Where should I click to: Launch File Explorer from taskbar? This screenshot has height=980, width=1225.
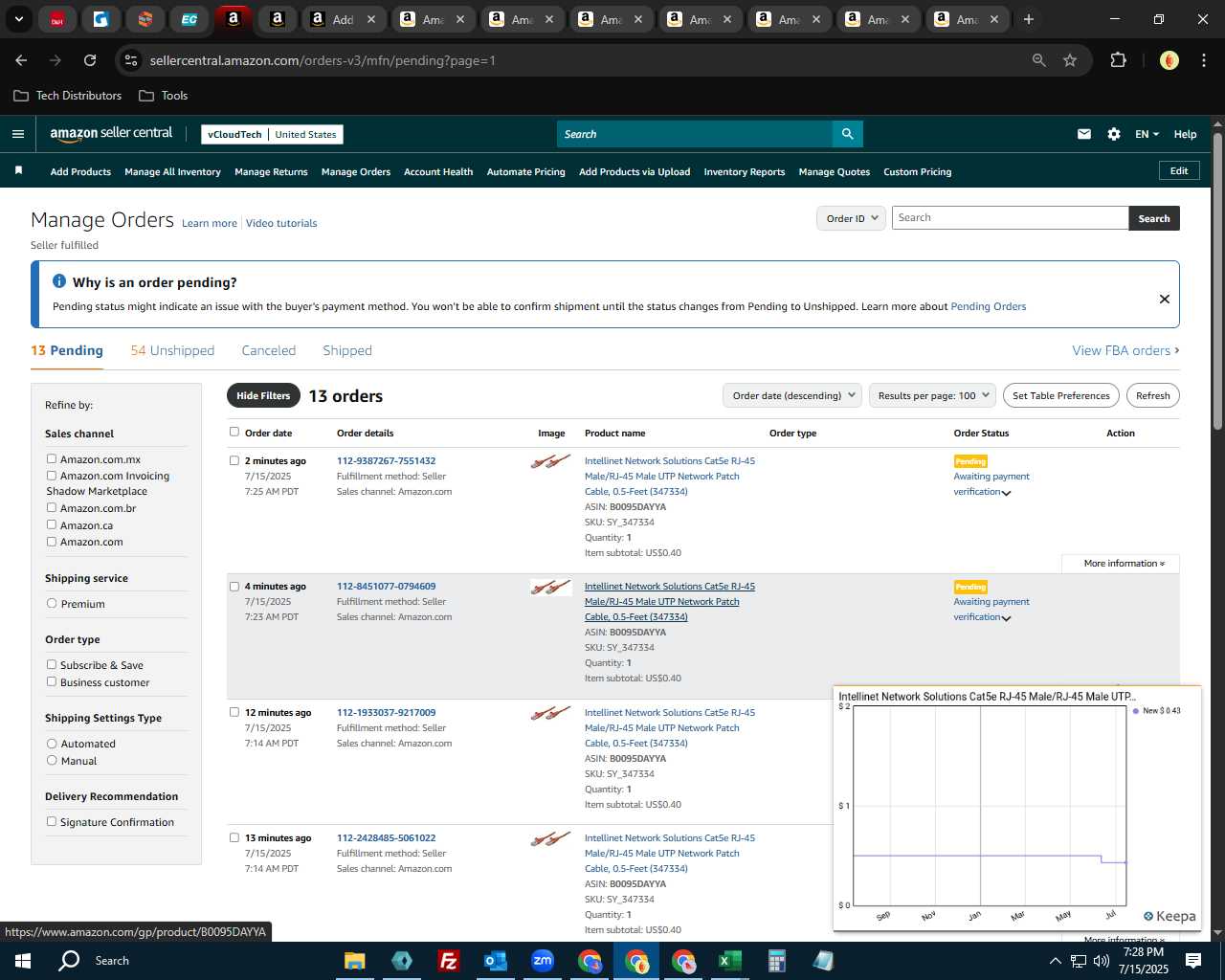(x=355, y=961)
